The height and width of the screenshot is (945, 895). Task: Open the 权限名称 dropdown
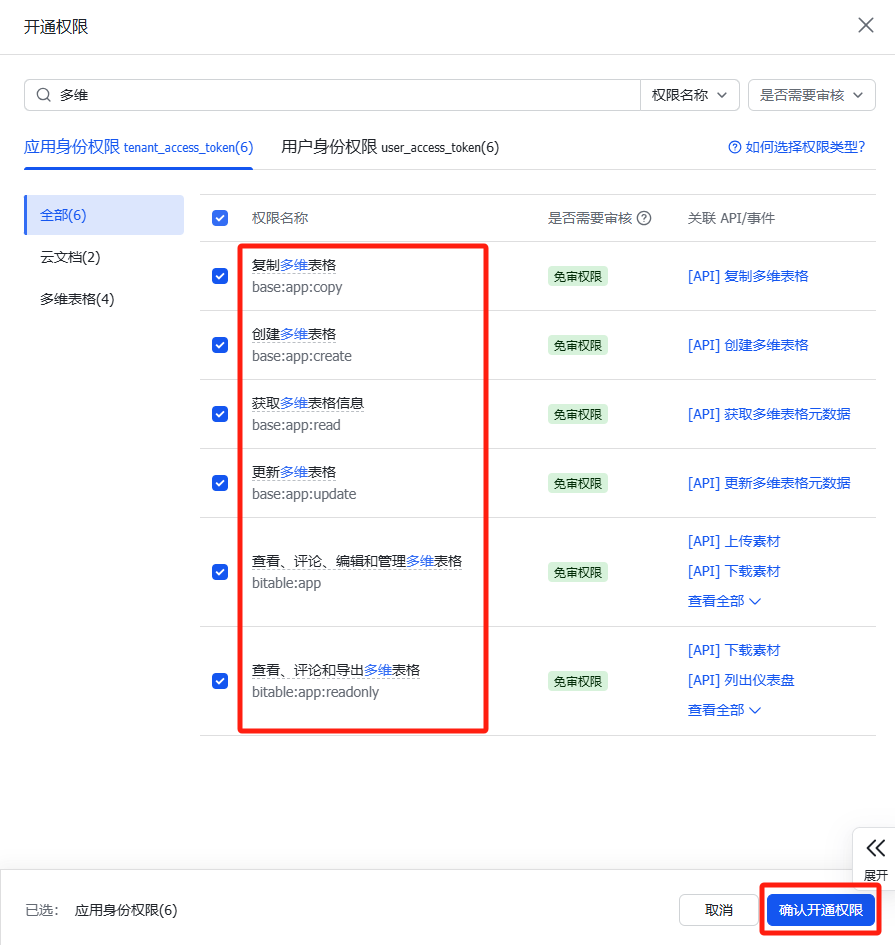point(689,95)
